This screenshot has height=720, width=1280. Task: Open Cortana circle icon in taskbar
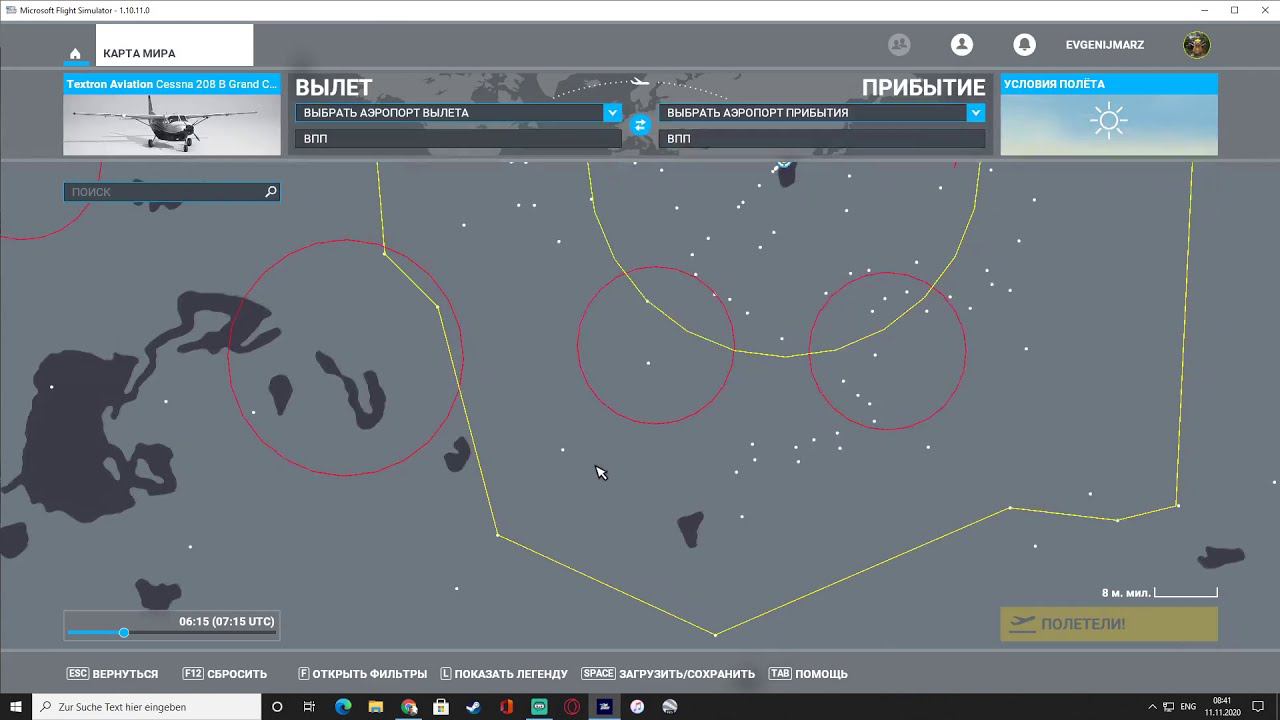[x=277, y=707]
